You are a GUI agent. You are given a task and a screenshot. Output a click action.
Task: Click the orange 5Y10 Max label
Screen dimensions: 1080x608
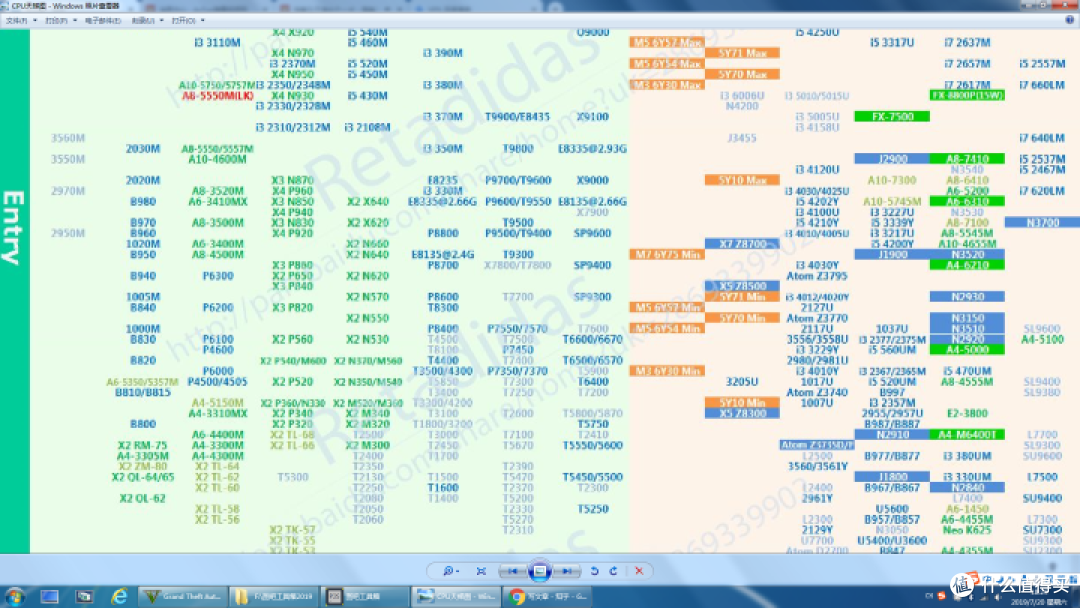[742, 180]
